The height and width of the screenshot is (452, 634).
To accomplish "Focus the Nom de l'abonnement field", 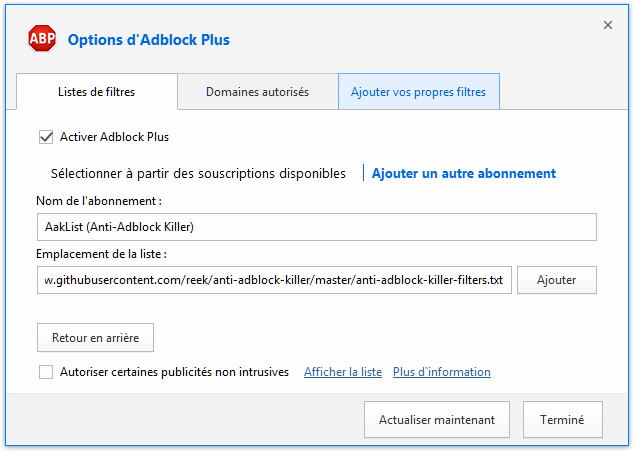I will [317, 227].
